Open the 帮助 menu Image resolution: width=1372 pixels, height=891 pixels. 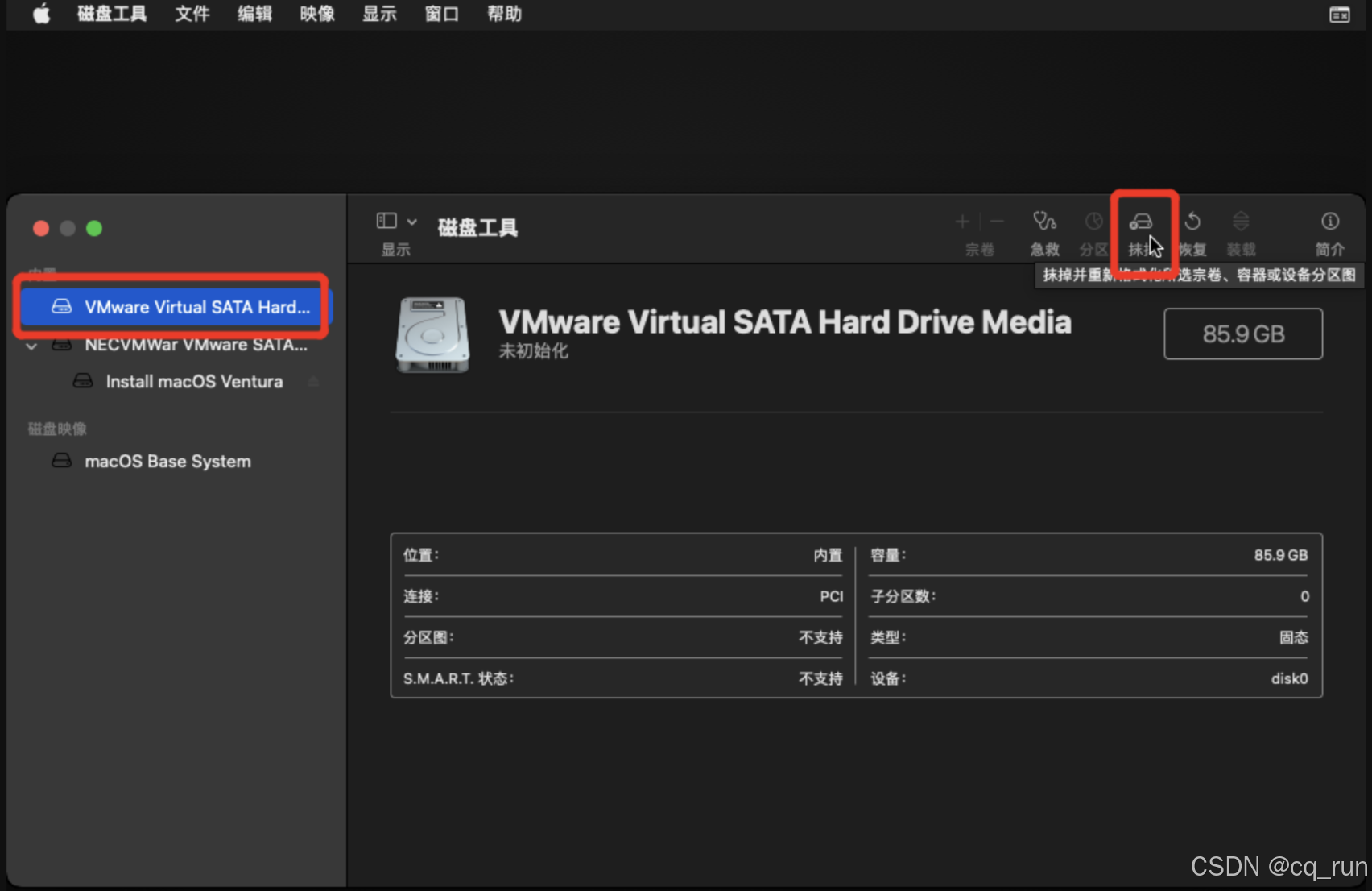504,14
